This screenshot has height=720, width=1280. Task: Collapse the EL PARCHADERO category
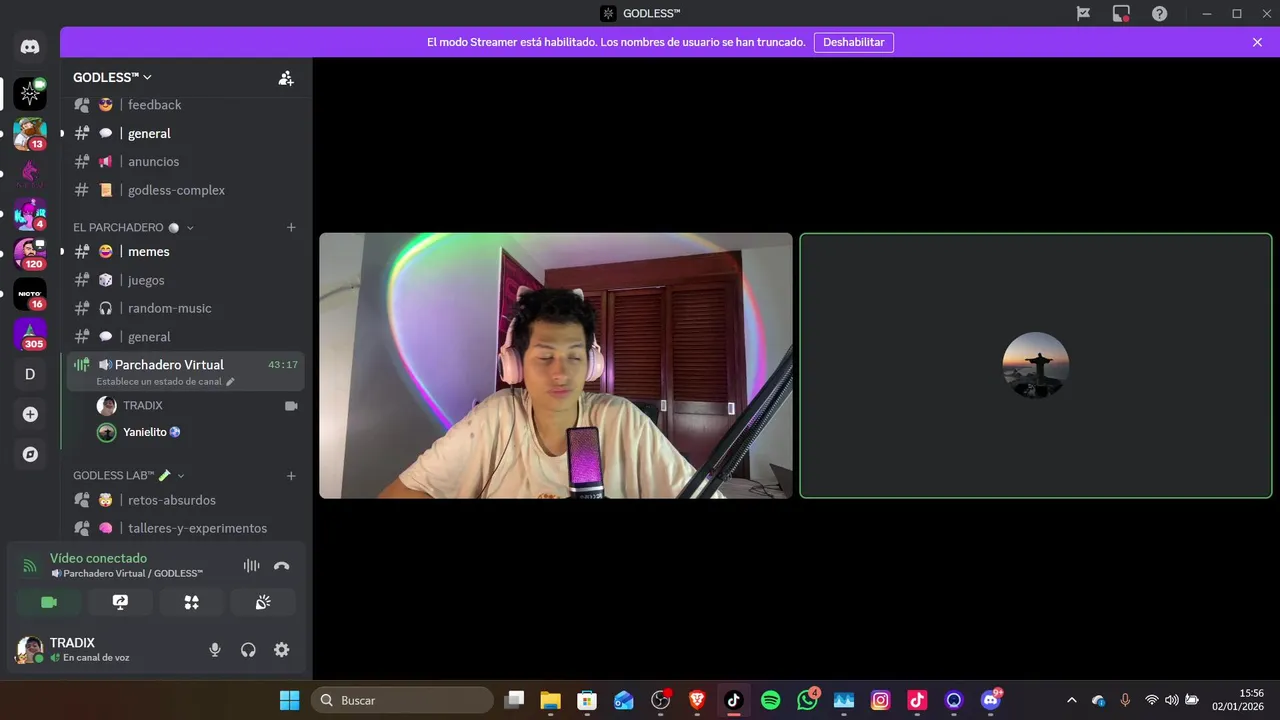(133, 227)
